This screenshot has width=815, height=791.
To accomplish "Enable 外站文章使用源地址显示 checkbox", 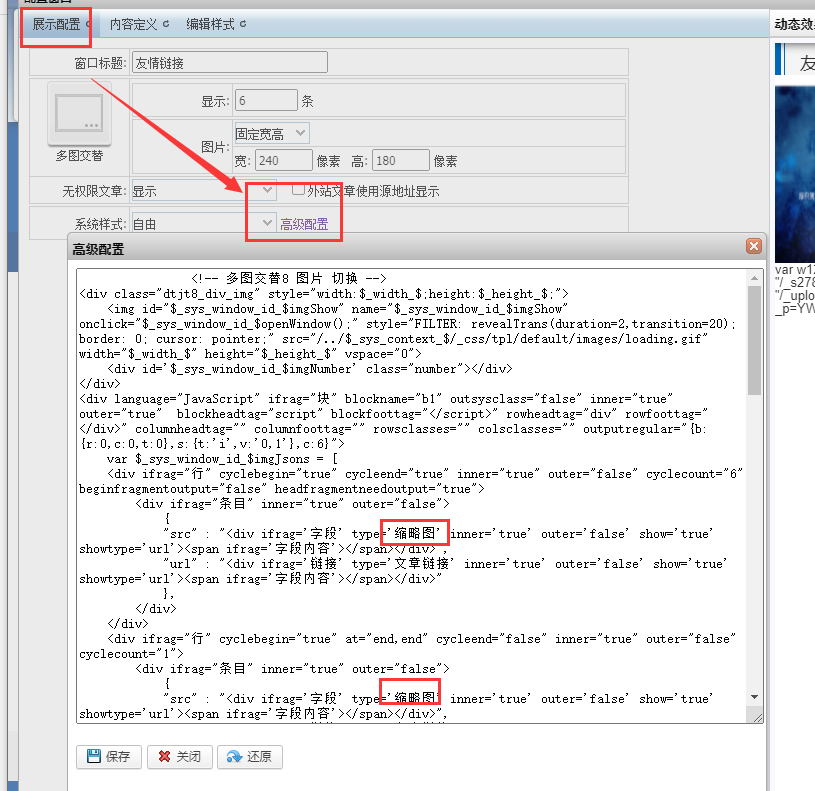I will (298, 190).
